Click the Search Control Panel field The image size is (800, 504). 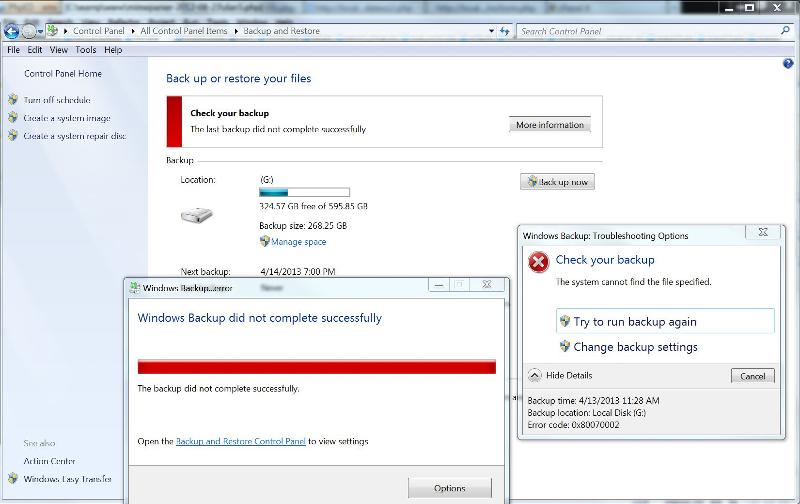(648, 31)
